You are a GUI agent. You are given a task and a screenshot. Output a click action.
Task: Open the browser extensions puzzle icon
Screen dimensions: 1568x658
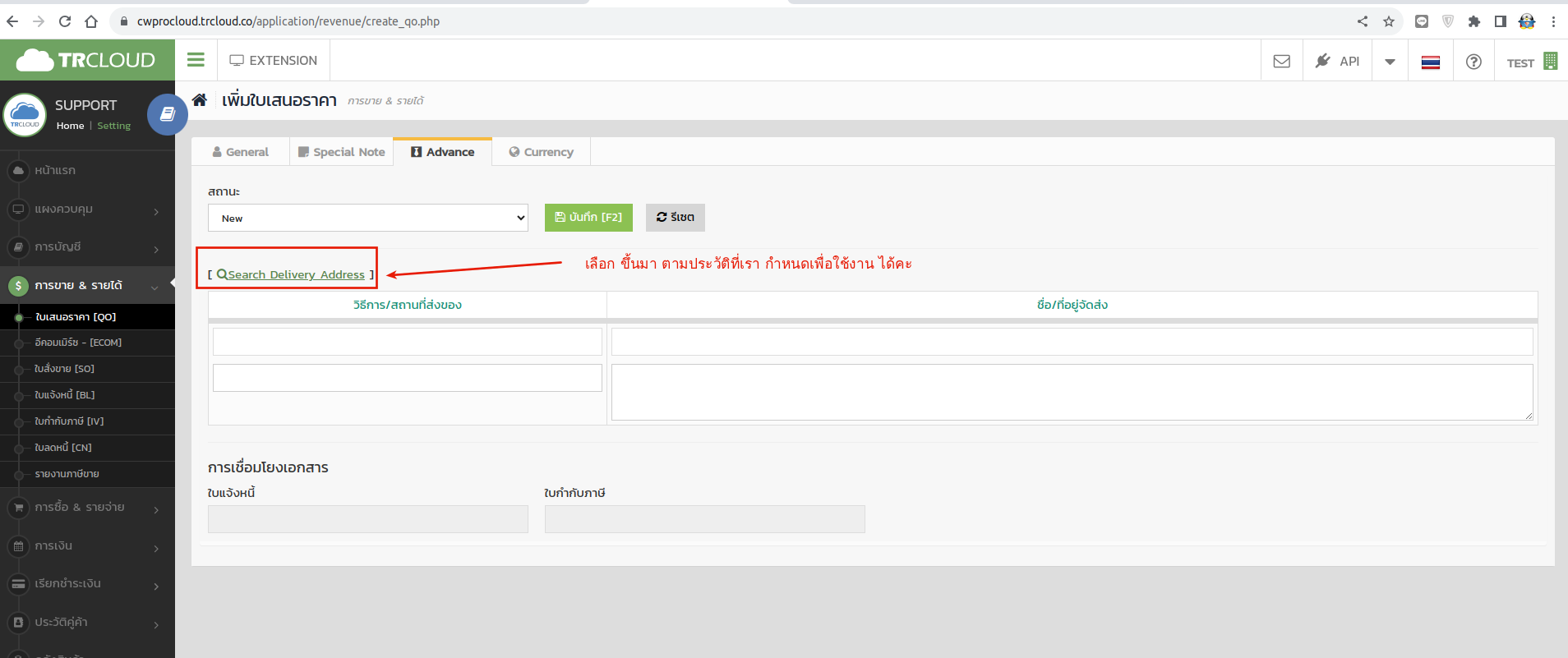(1474, 21)
